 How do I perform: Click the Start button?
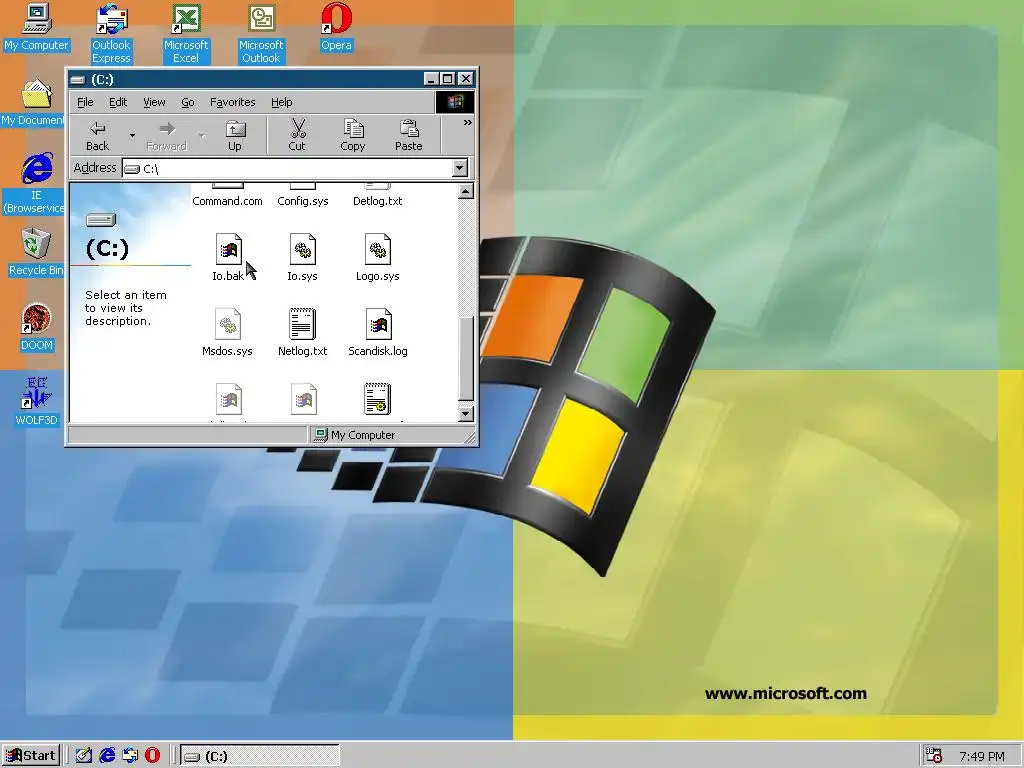click(31, 756)
